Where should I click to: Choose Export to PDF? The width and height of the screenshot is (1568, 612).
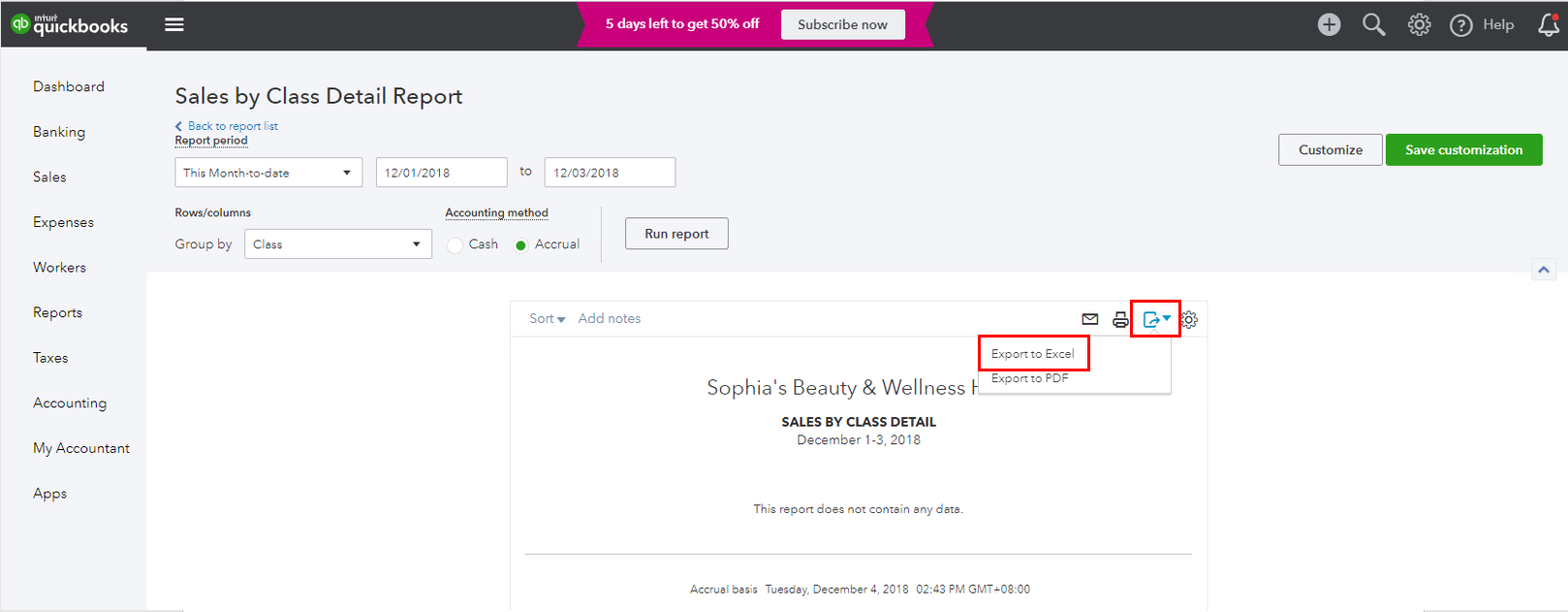[1030, 378]
